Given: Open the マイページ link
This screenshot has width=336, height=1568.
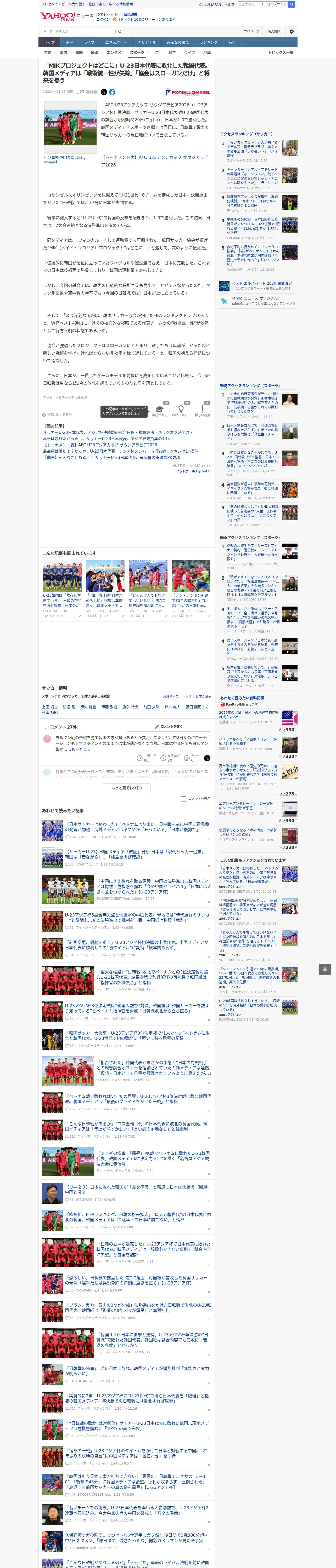Looking at the screenshot, I should tap(251, 32).
